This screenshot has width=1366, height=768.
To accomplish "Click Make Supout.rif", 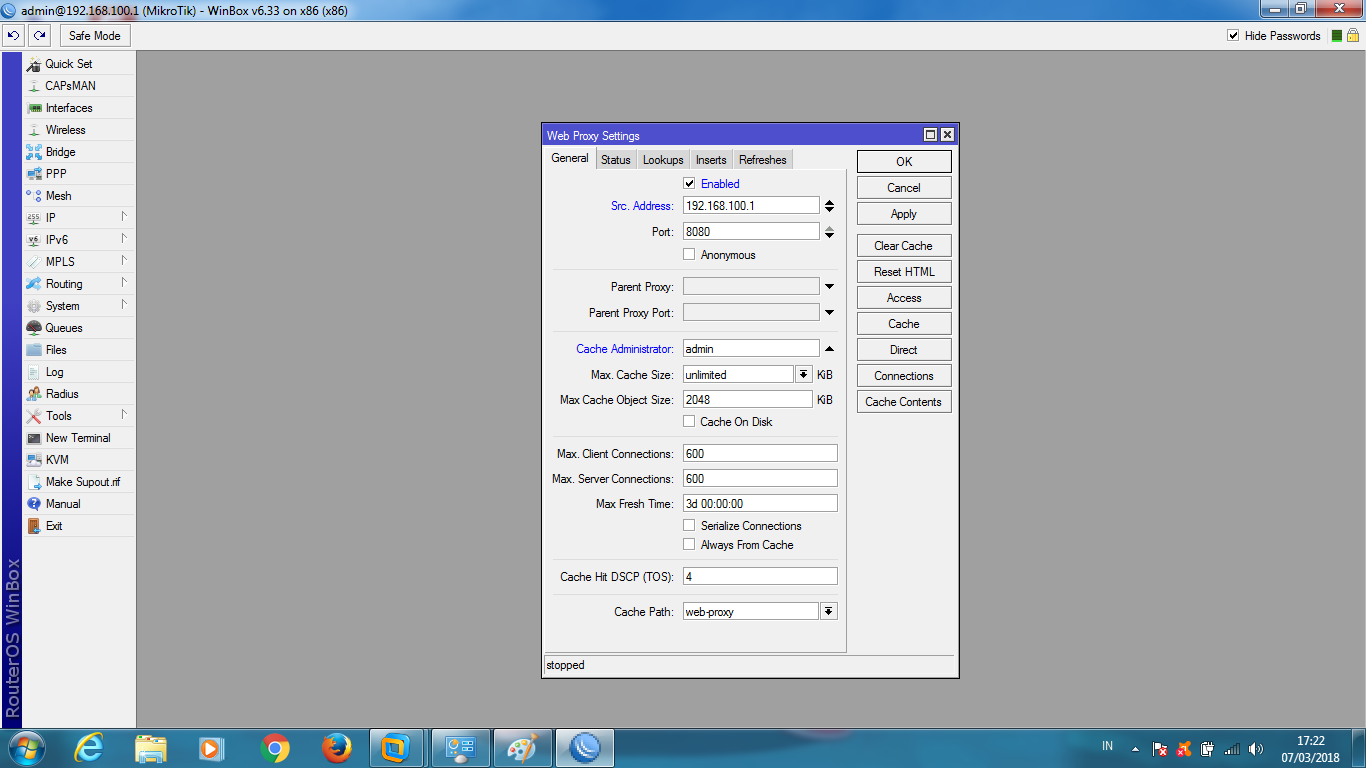I will point(79,482).
